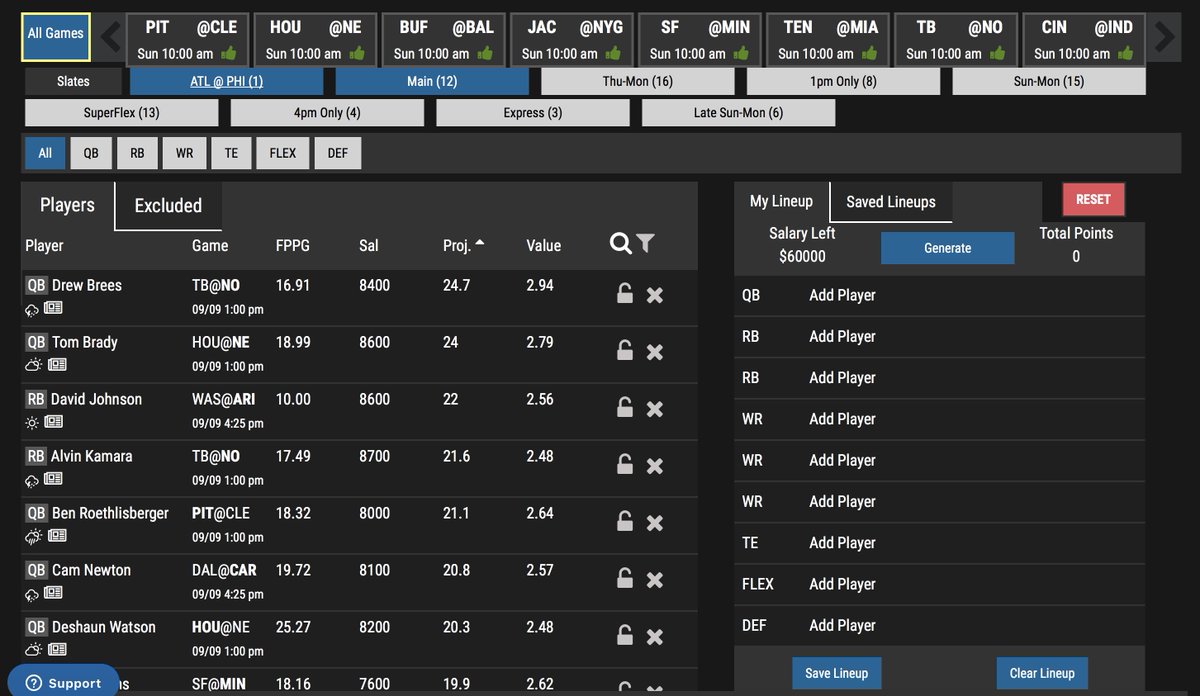This screenshot has height=696, width=1200.
Task: Filter players by the FLEX position
Action: 283,153
